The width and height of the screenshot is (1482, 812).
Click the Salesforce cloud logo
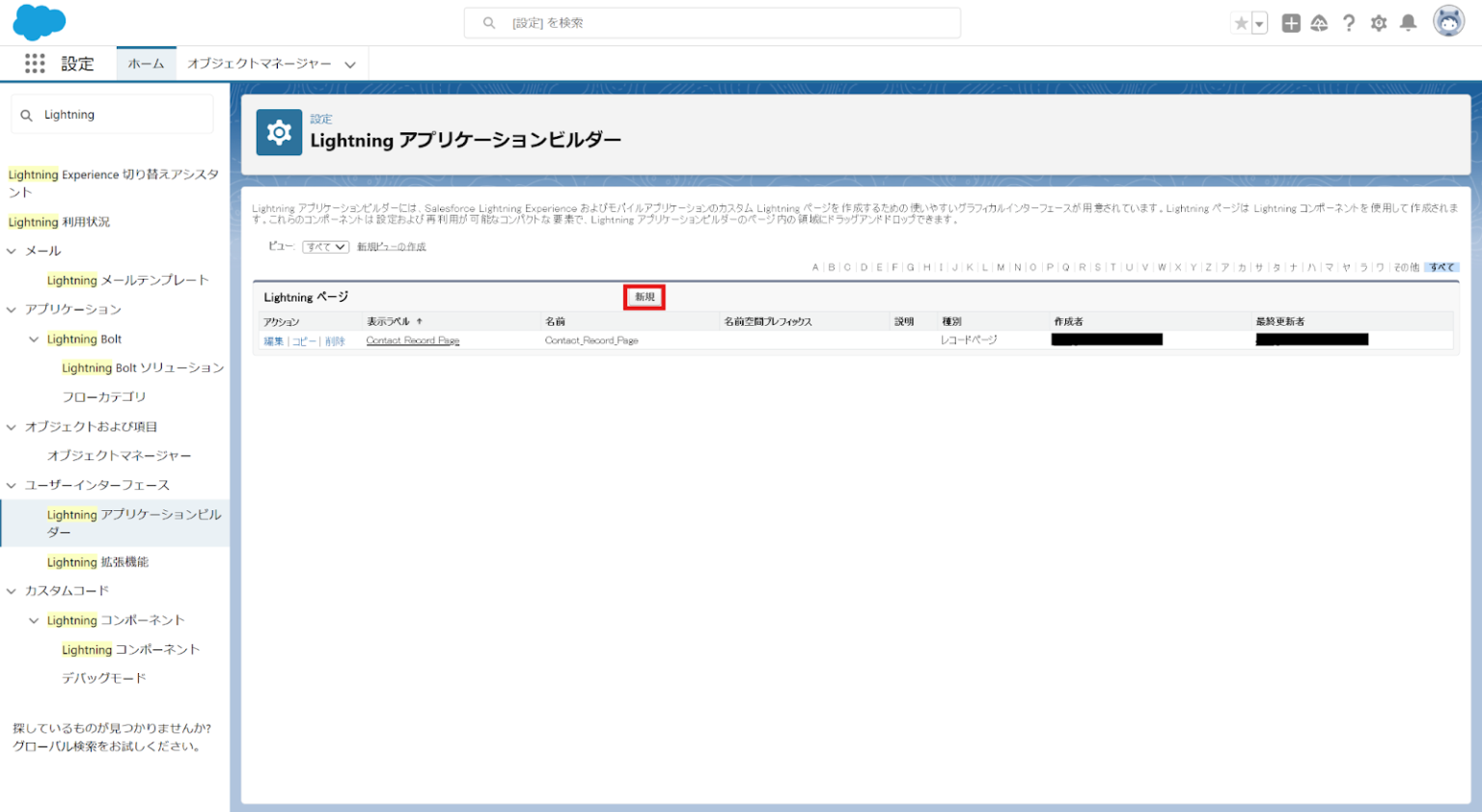click(x=39, y=21)
